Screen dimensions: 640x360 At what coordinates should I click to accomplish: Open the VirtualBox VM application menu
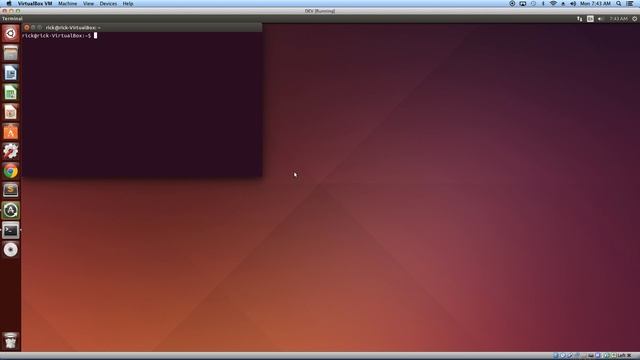tap(35, 3)
